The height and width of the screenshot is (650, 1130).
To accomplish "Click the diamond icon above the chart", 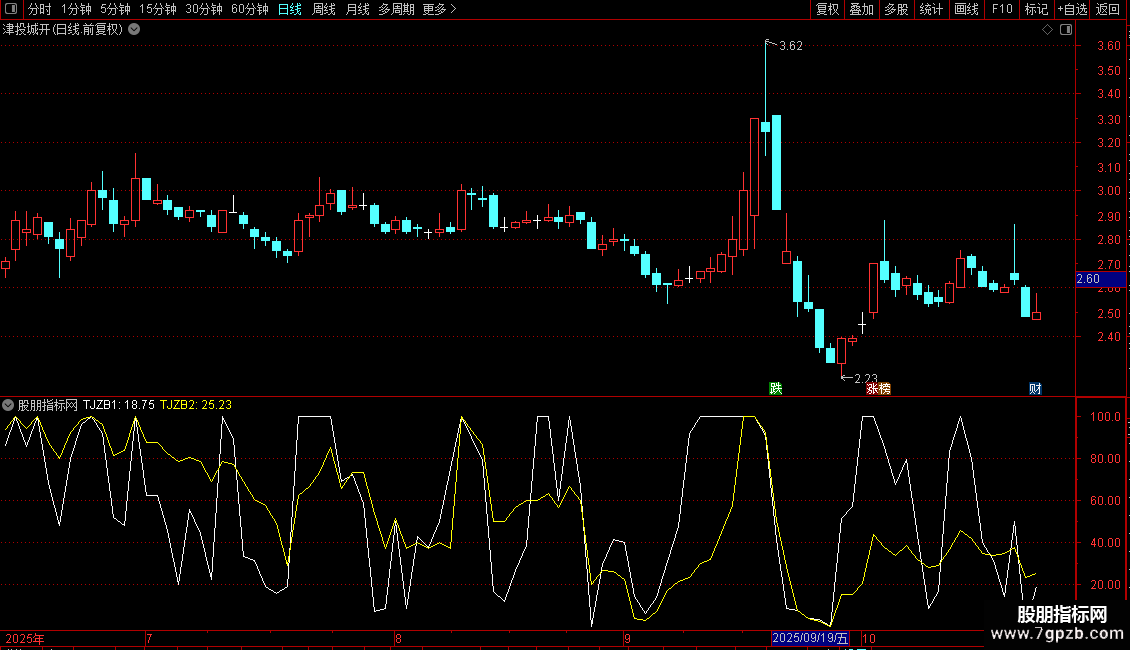I will (1048, 30).
